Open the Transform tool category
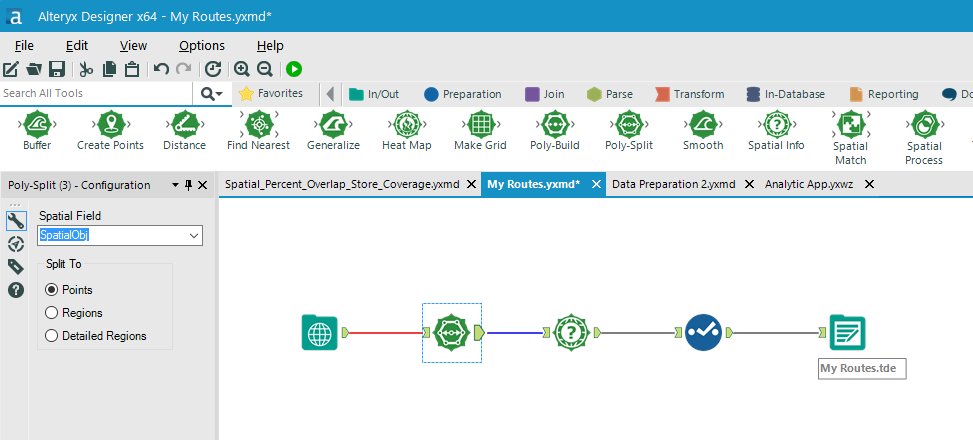This screenshot has height=440, width=973. (689, 94)
